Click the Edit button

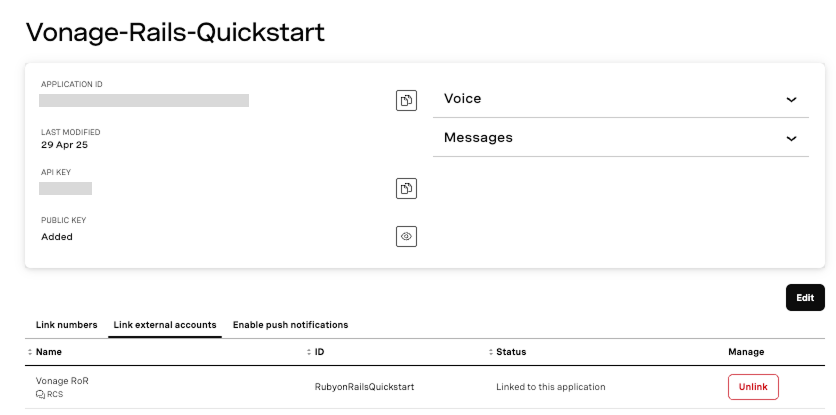[x=805, y=298]
